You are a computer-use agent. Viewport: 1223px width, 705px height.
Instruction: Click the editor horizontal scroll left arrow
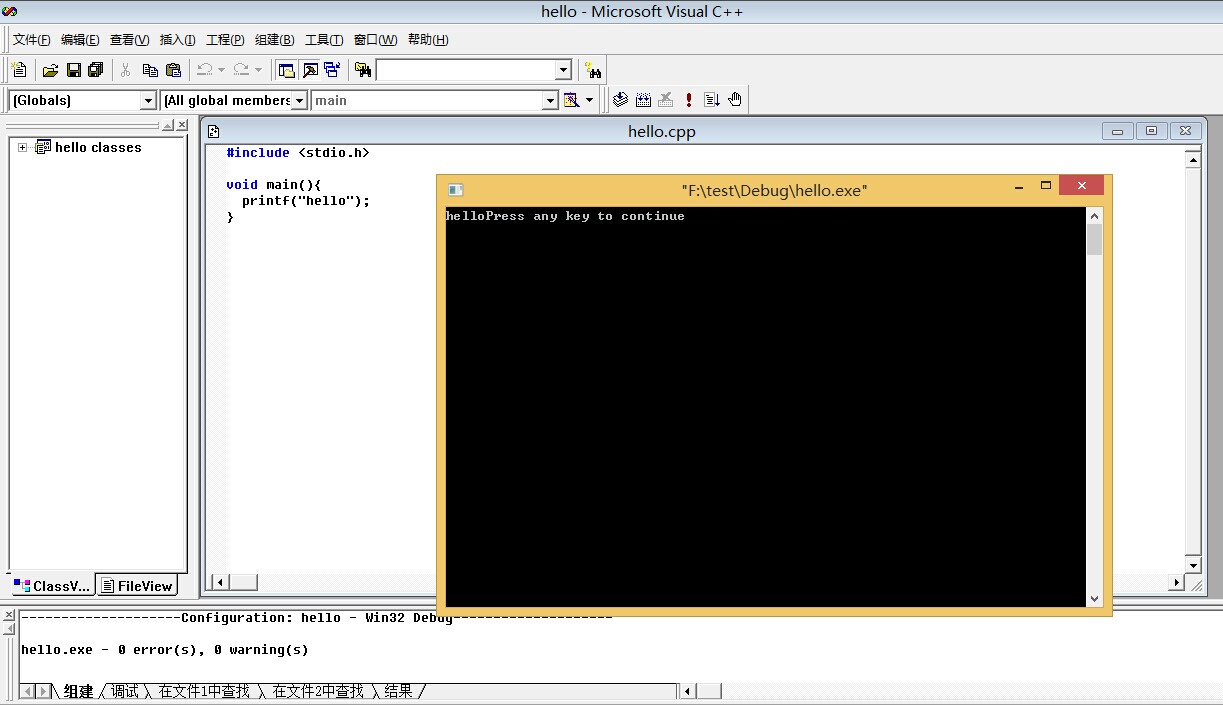220,581
